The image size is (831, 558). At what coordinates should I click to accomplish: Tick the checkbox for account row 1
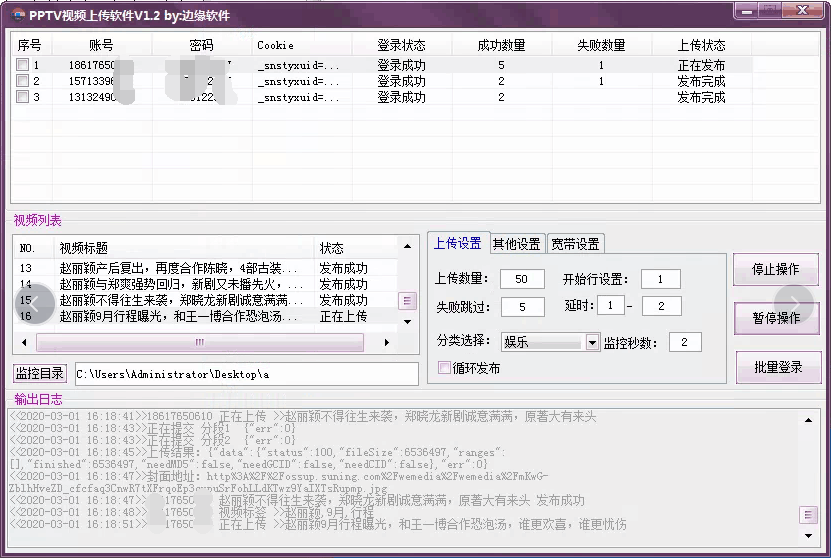coord(22,65)
